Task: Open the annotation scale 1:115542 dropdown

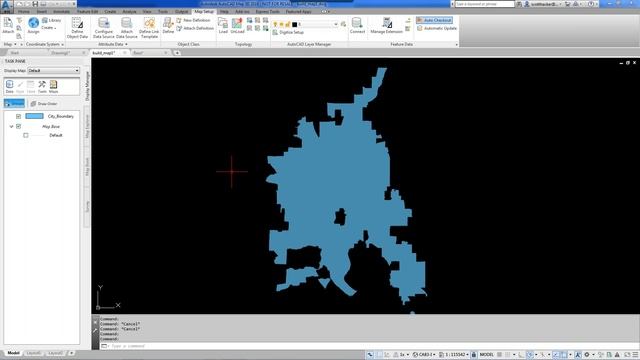Action: (x=453, y=355)
